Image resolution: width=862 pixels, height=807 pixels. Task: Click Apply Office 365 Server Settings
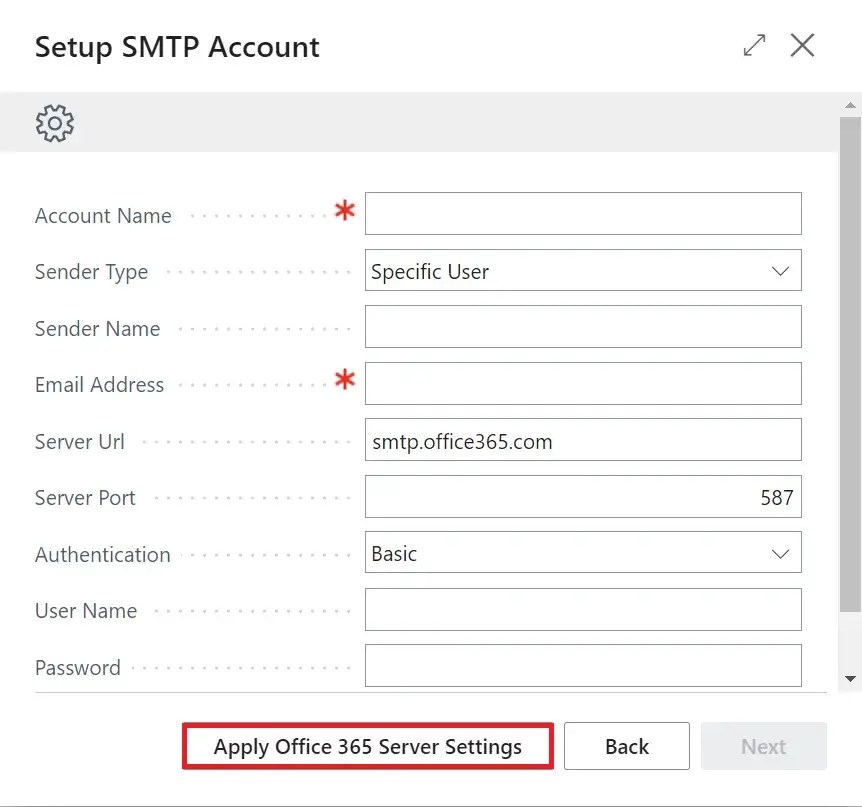pyautogui.click(x=367, y=746)
